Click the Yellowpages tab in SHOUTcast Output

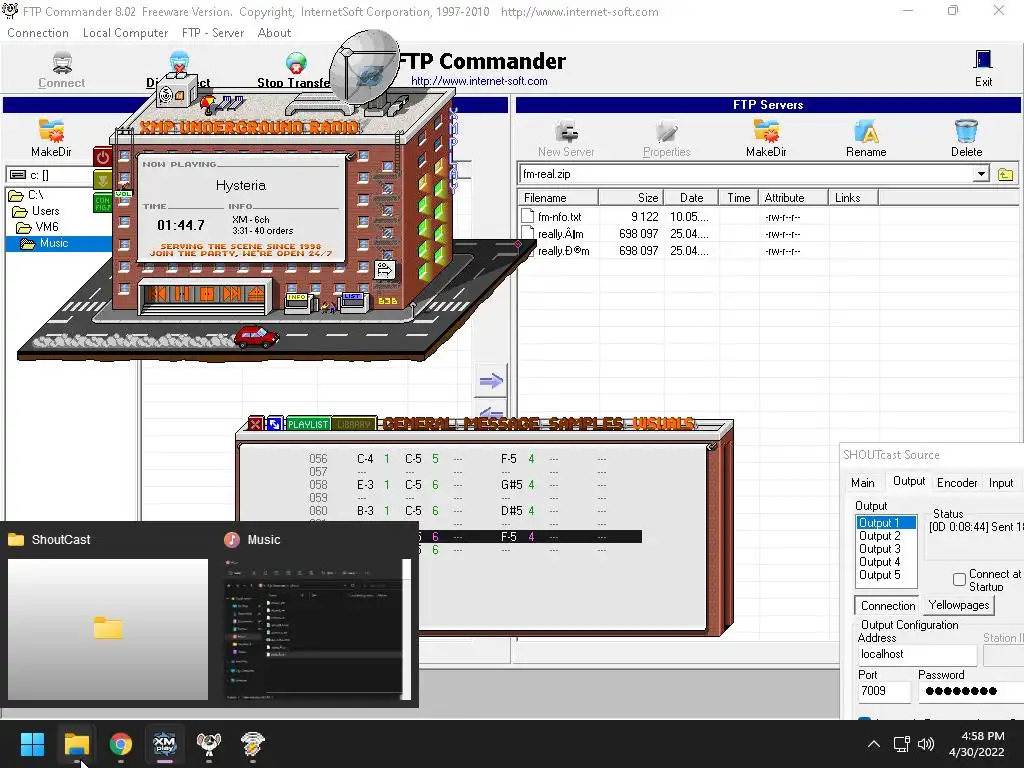point(959,605)
